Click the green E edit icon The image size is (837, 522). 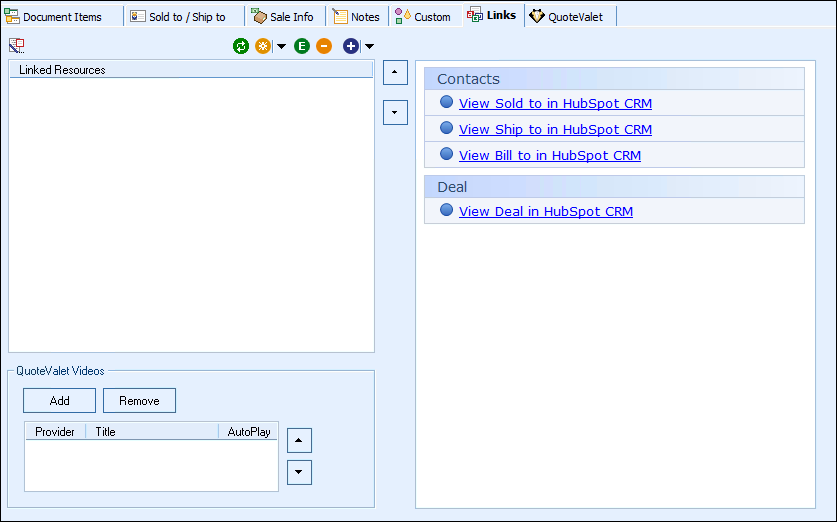tap(302, 46)
